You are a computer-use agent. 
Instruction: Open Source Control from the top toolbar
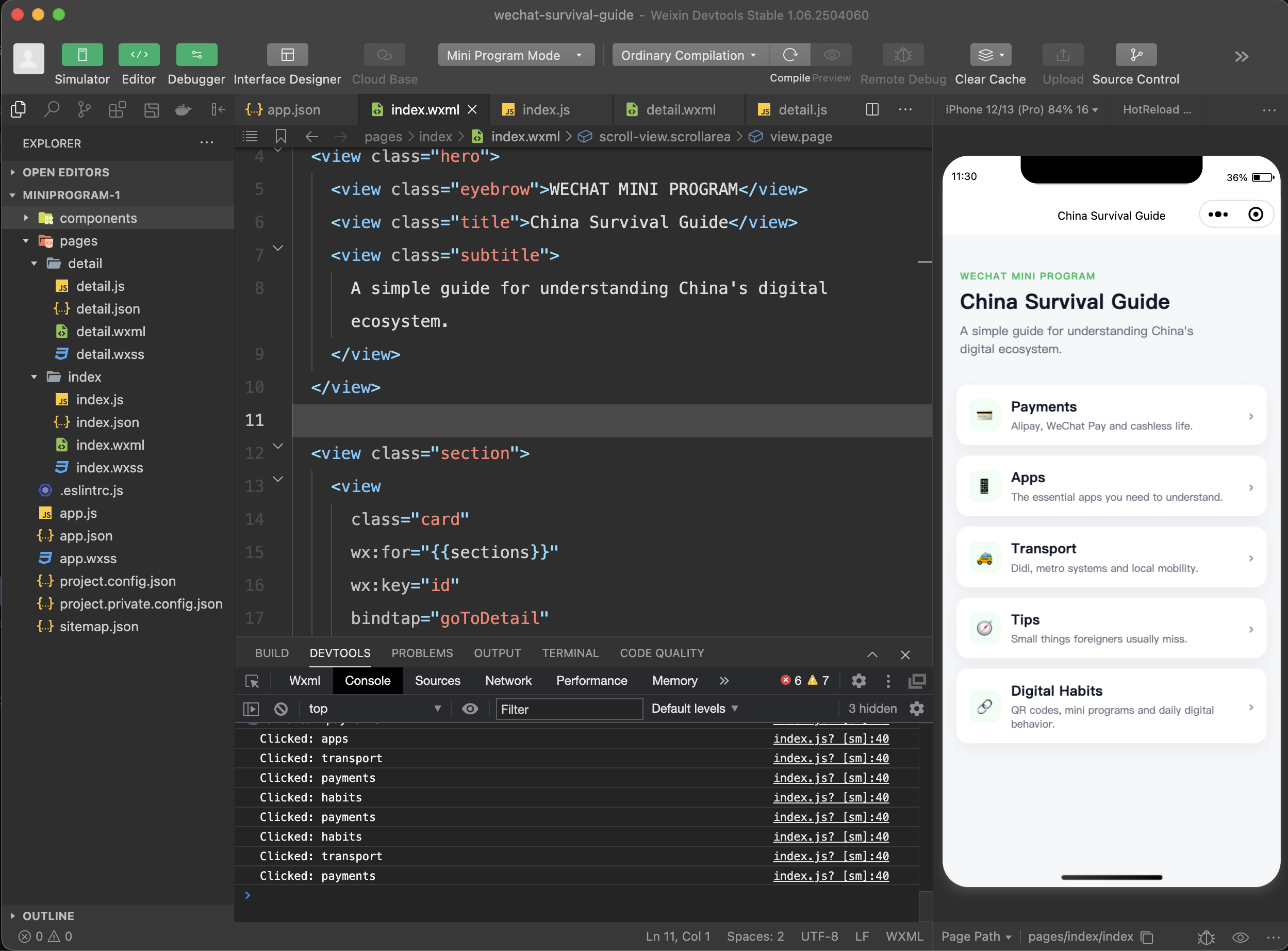tap(1134, 55)
